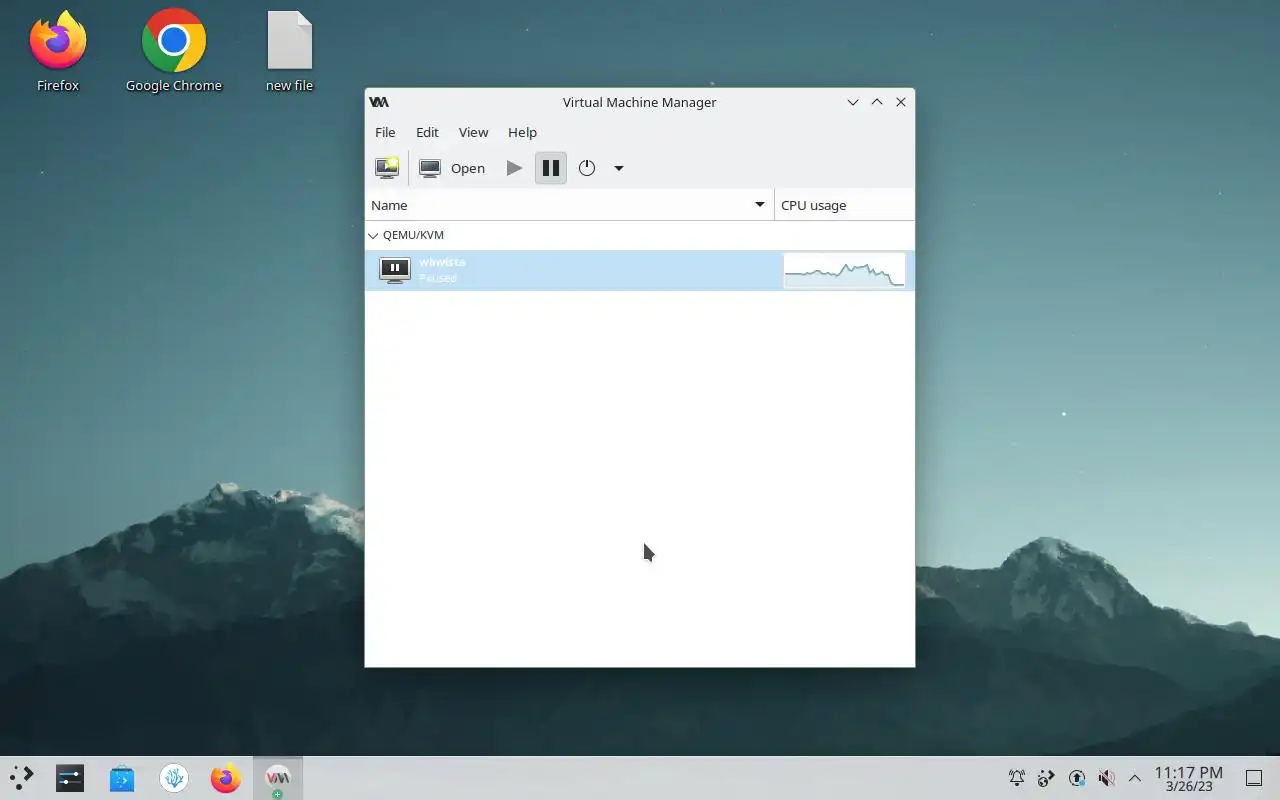Click the muted volume tray icon
This screenshot has height=800, width=1280.
(1106, 778)
